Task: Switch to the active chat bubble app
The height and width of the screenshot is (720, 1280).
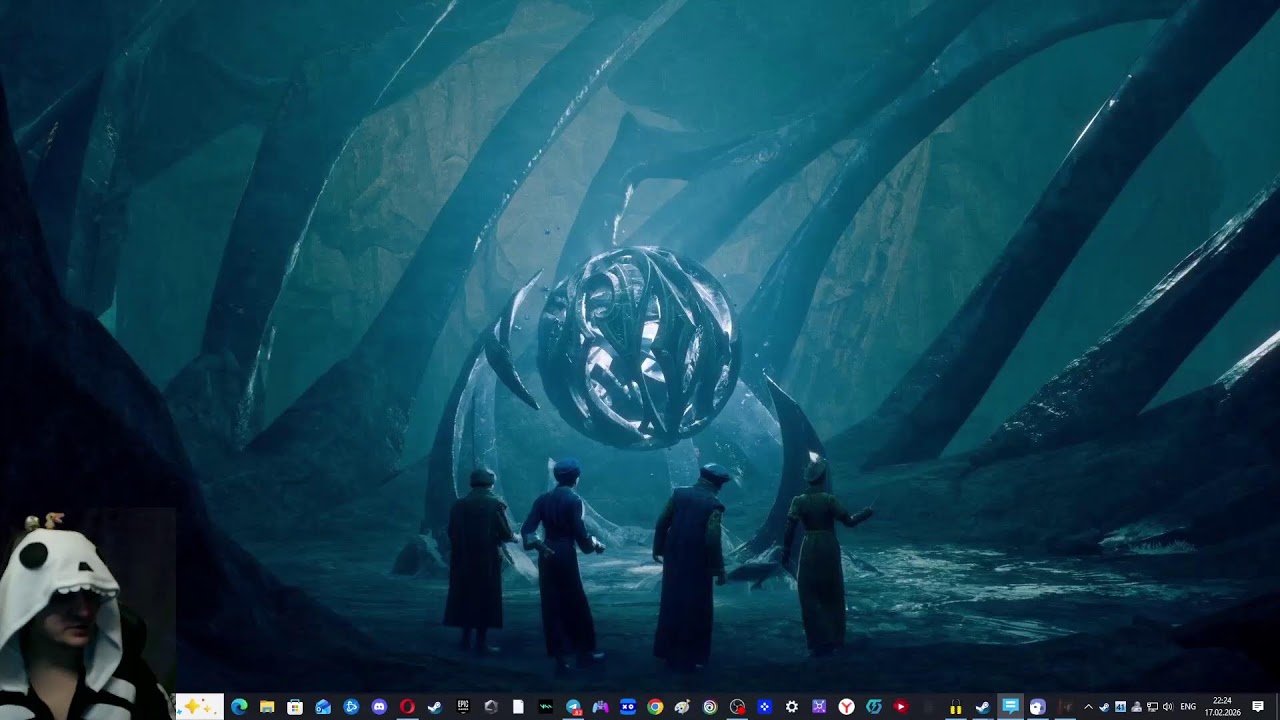Action: pos(1010,706)
